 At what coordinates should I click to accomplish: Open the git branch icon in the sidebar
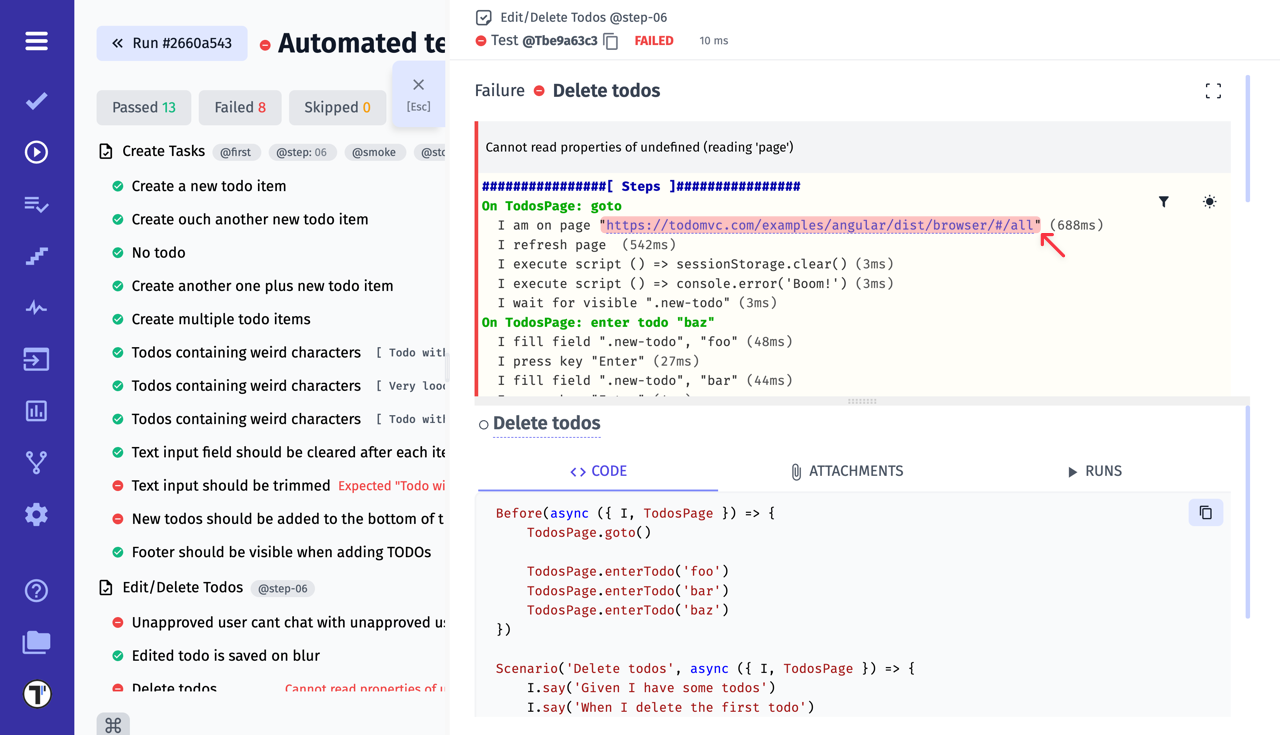pyautogui.click(x=36, y=462)
